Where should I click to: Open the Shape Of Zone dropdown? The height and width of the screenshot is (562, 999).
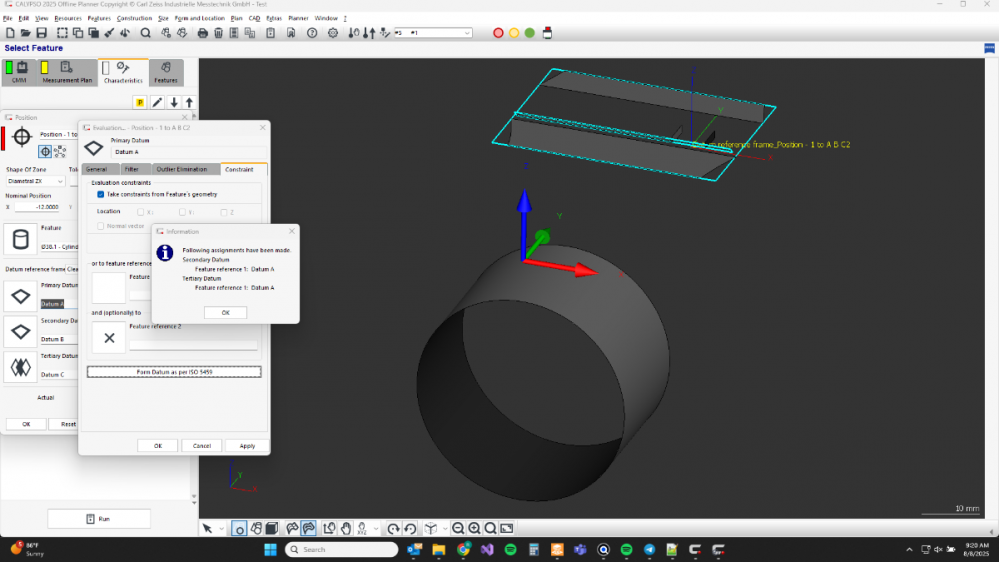point(36,181)
